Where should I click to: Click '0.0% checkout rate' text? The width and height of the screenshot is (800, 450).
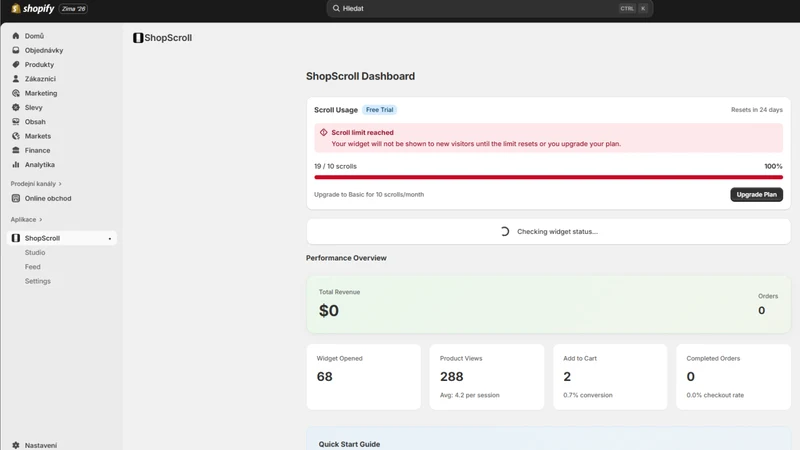[x=715, y=395]
